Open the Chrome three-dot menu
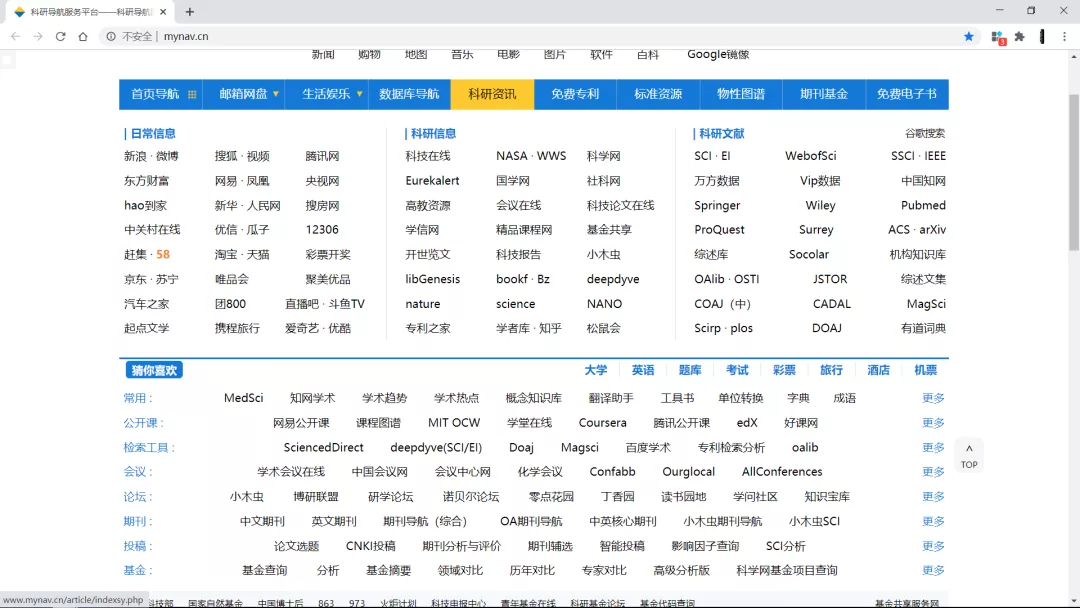1080x608 pixels. tap(1064, 36)
